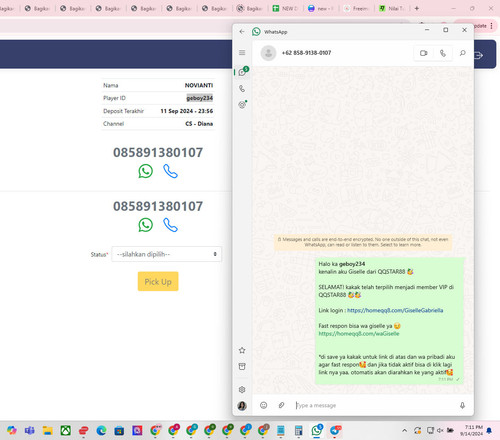Open contact name +62 858-9138-0107 header

click(x=306, y=53)
